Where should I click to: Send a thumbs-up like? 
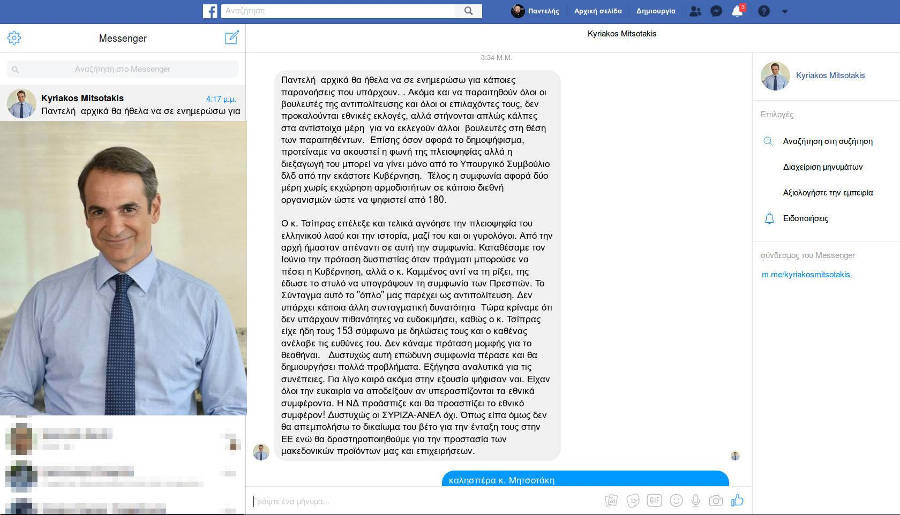click(x=738, y=499)
